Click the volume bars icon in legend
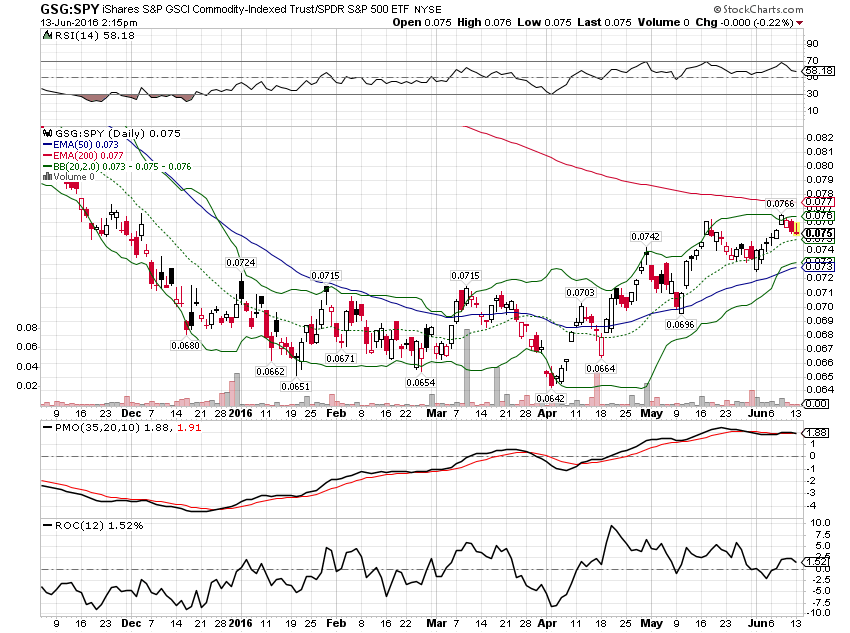 tap(47, 177)
